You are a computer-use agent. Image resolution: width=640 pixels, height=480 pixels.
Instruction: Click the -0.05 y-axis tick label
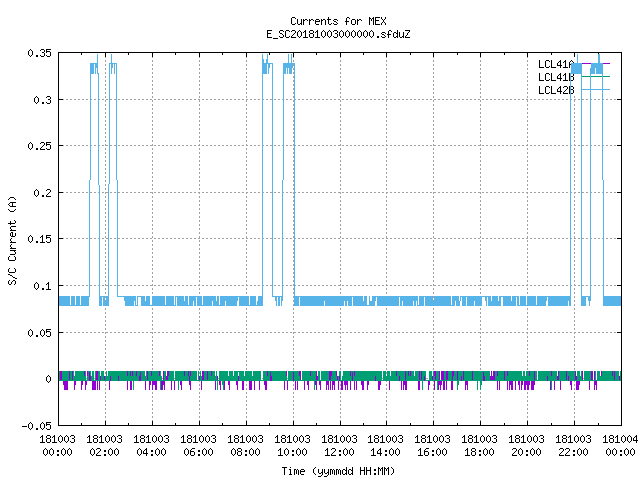(37, 426)
